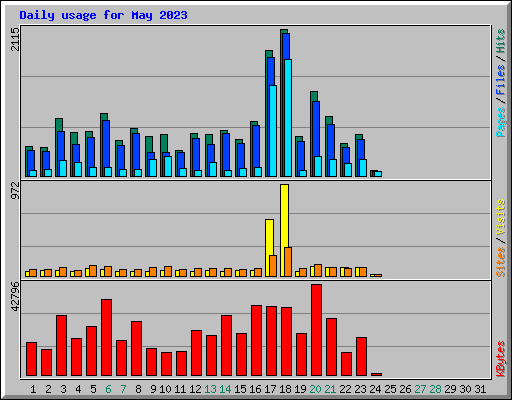
Task: Click the red KBytes bar for day 12
Action: click(196, 353)
